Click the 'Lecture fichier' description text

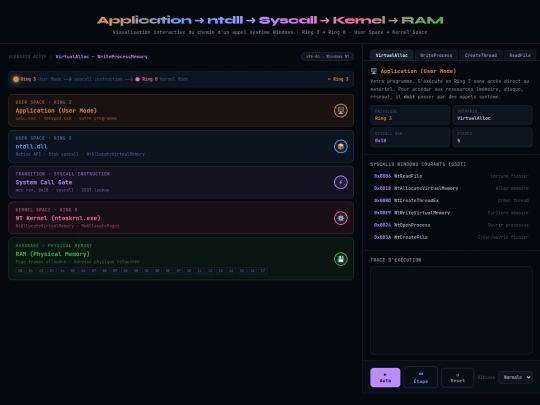509,176
